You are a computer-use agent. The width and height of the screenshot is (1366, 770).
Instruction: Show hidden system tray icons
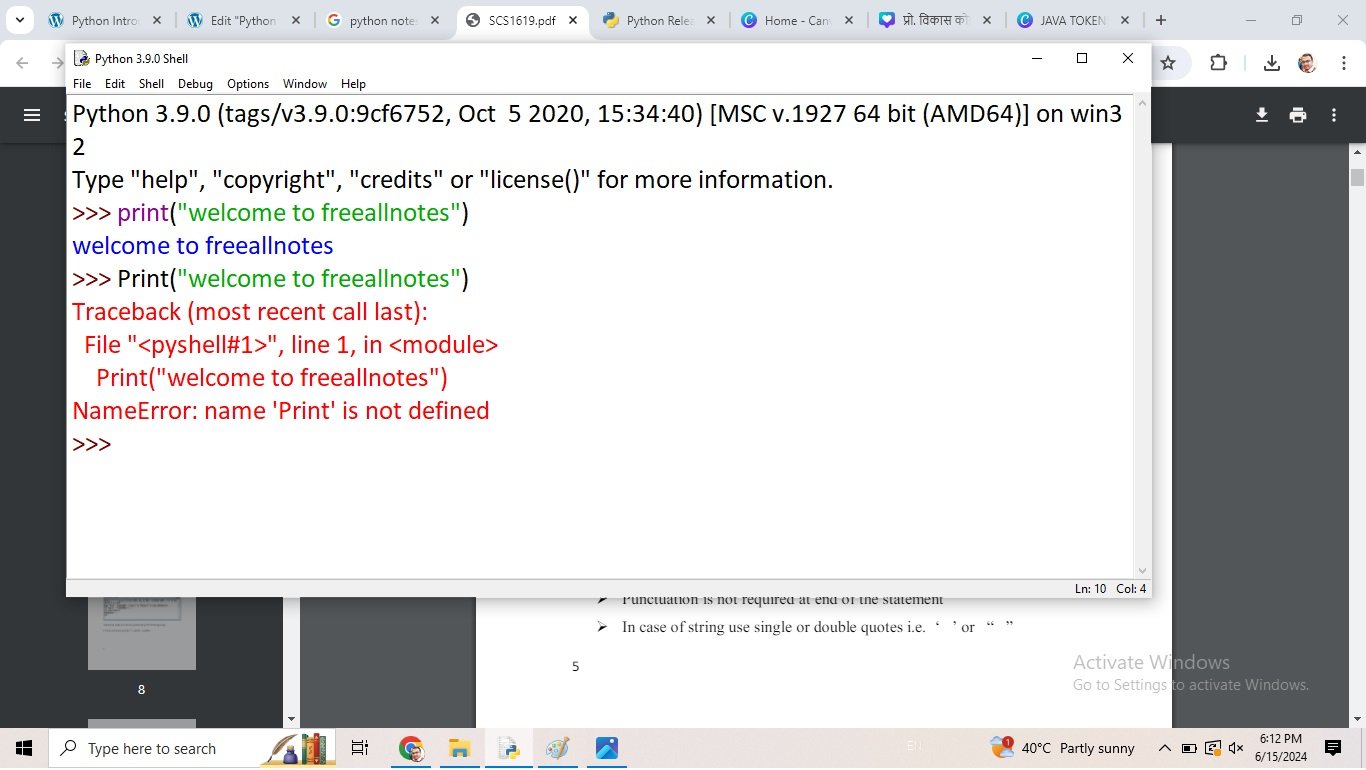[1164, 748]
